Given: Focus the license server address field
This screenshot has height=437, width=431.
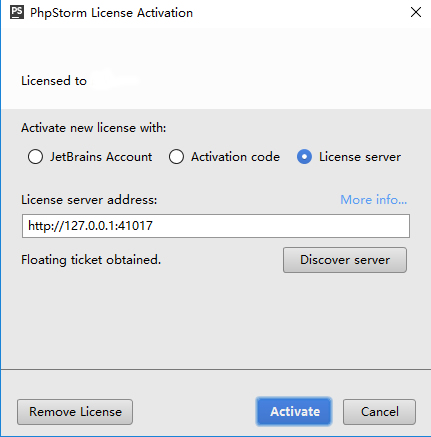Looking at the screenshot, I should 216,226.
